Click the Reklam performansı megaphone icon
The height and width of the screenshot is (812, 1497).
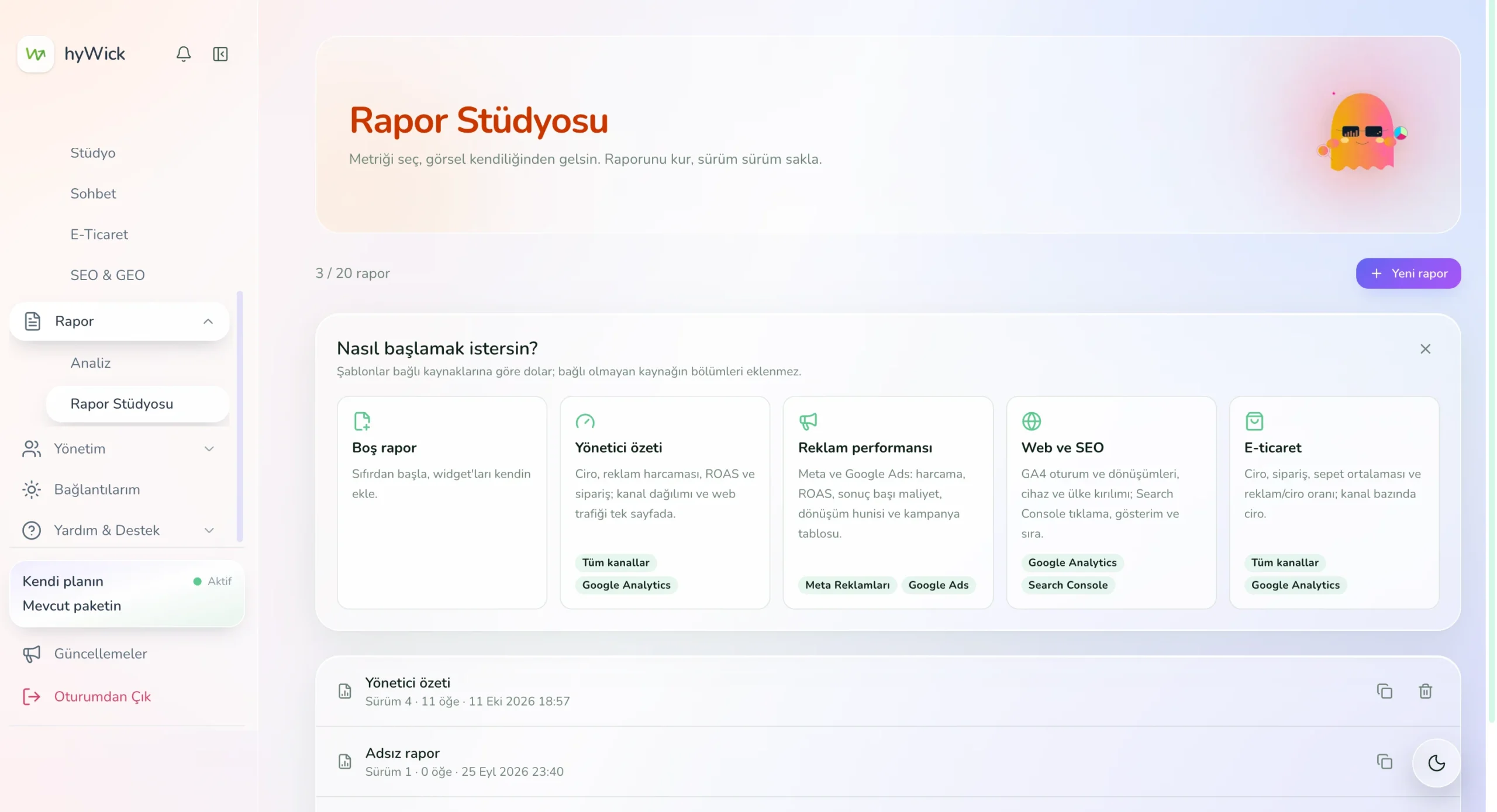[x=808, y=421]
